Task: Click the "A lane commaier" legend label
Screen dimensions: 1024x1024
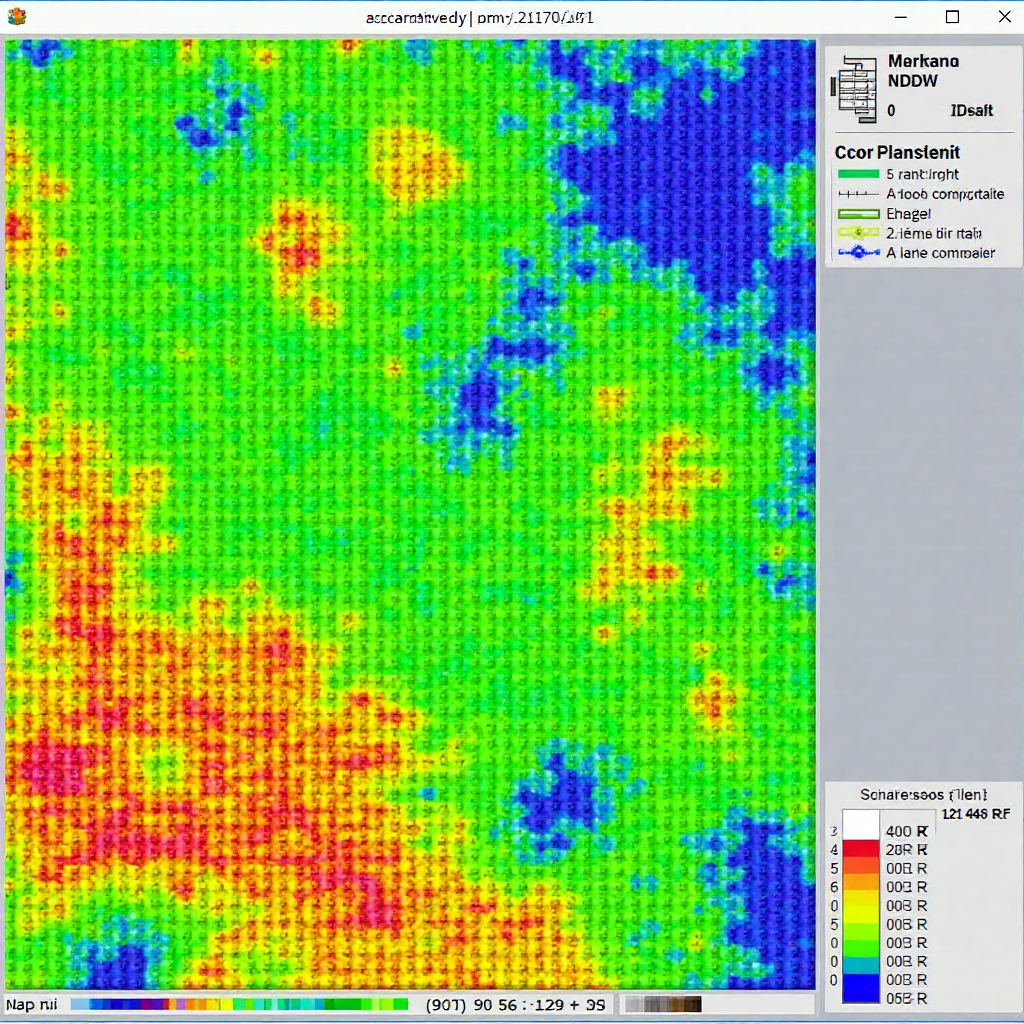Action: coord(940,253)
